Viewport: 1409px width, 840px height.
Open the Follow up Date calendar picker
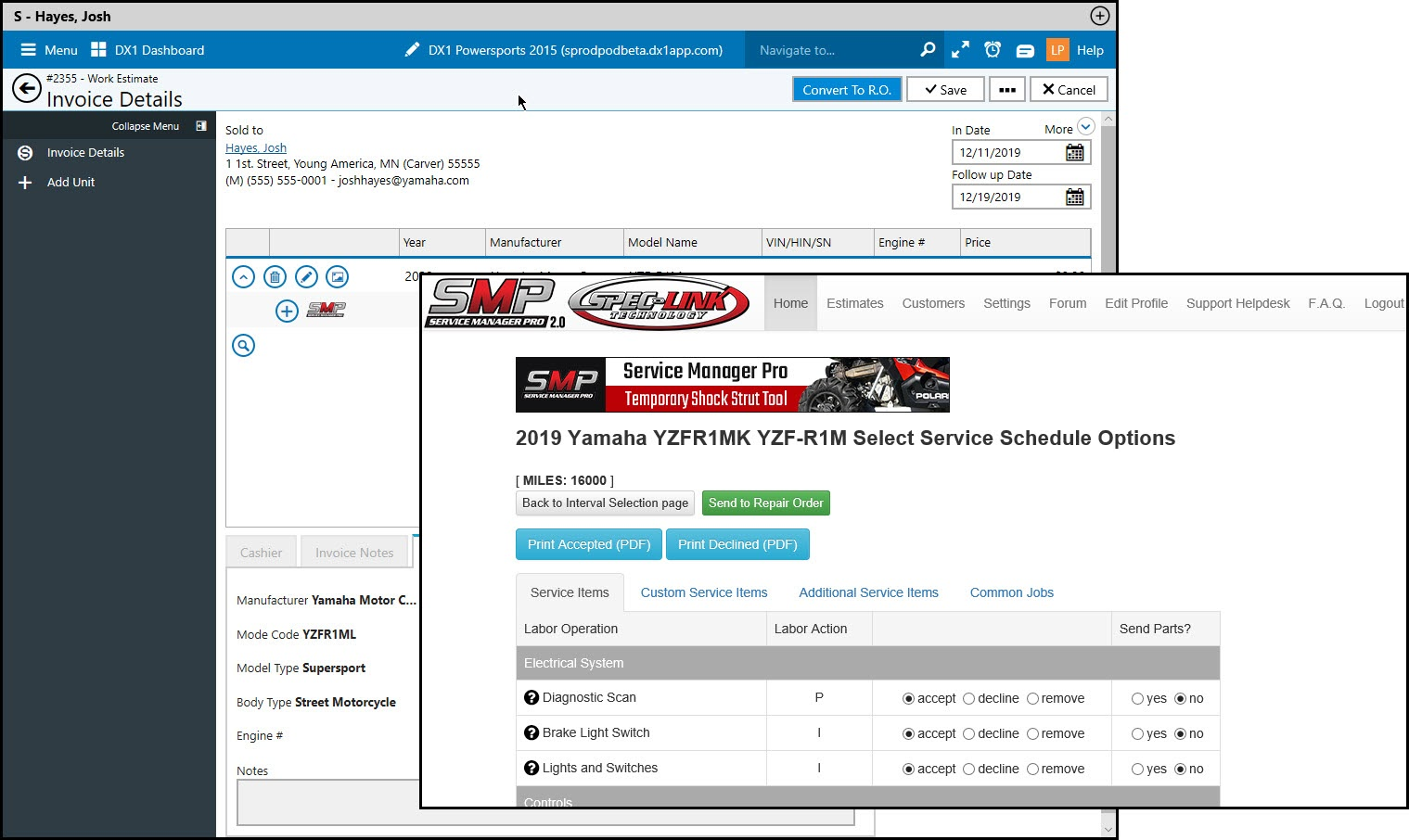point(1075,197)
